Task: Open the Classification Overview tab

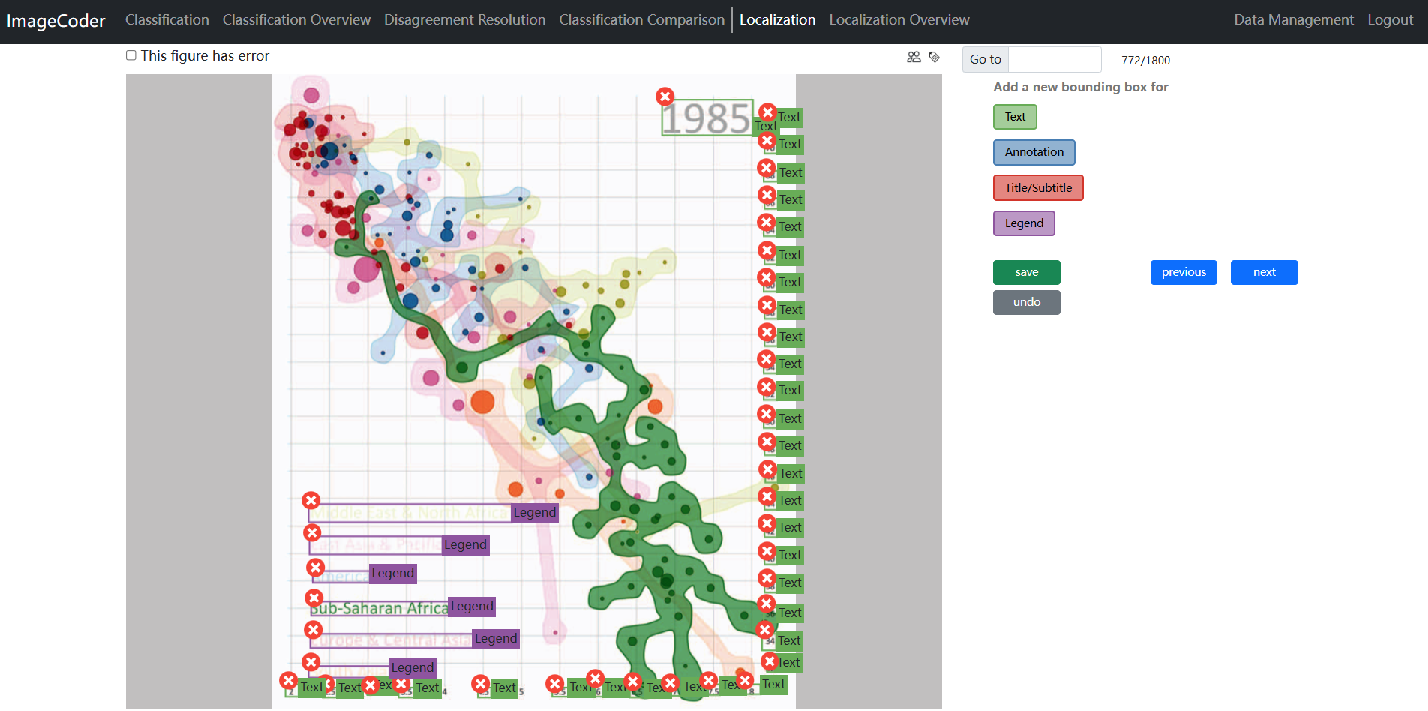Action: click(296, 20)
